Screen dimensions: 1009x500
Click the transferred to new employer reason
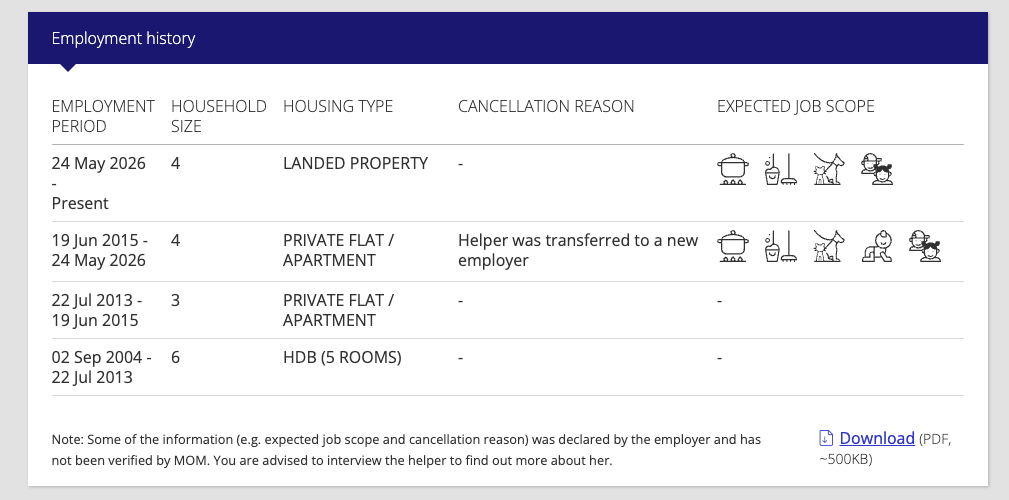(578, 250)
